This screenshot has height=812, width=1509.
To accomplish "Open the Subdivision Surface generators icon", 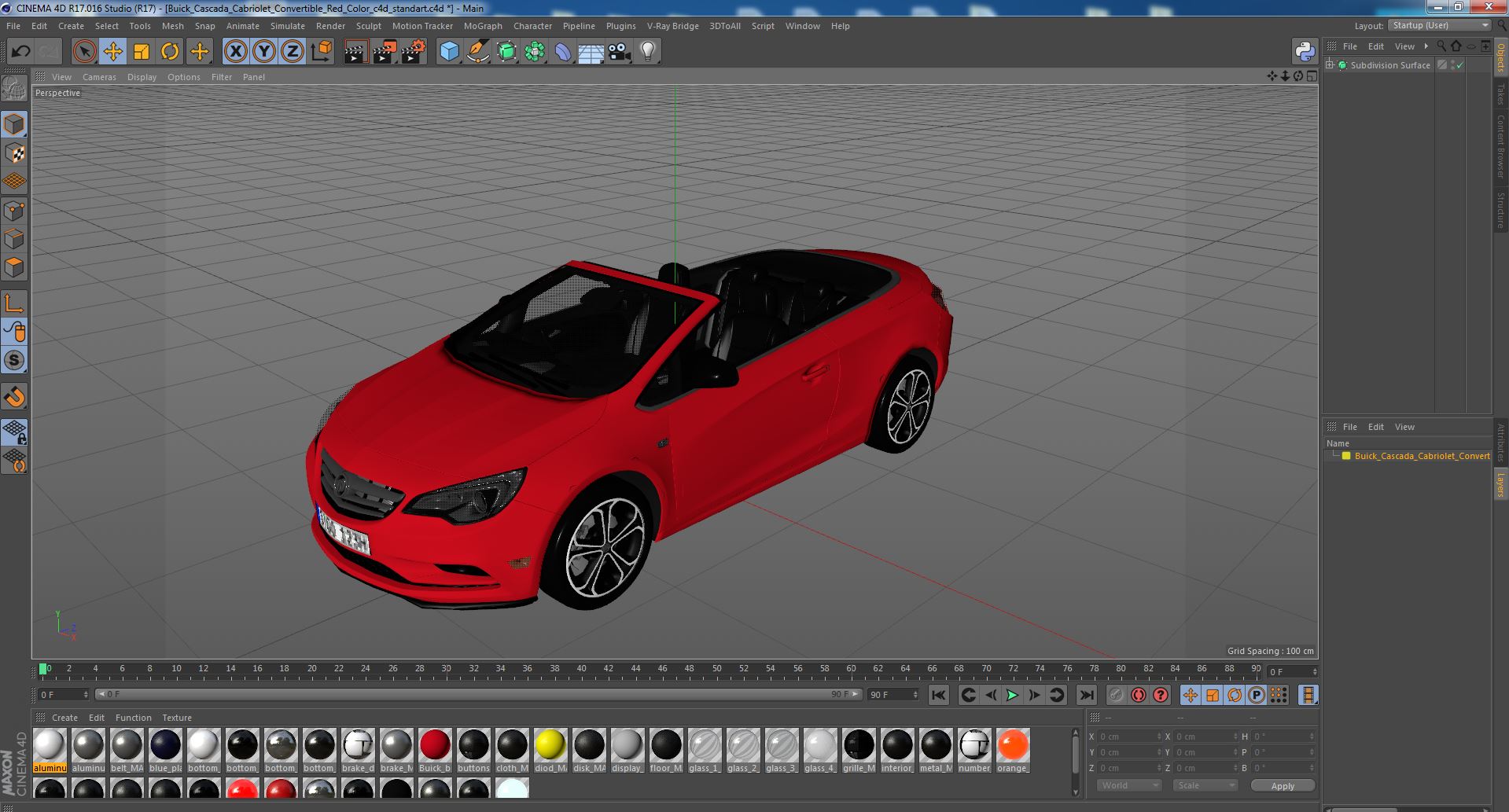I will [x=506, y=52].
